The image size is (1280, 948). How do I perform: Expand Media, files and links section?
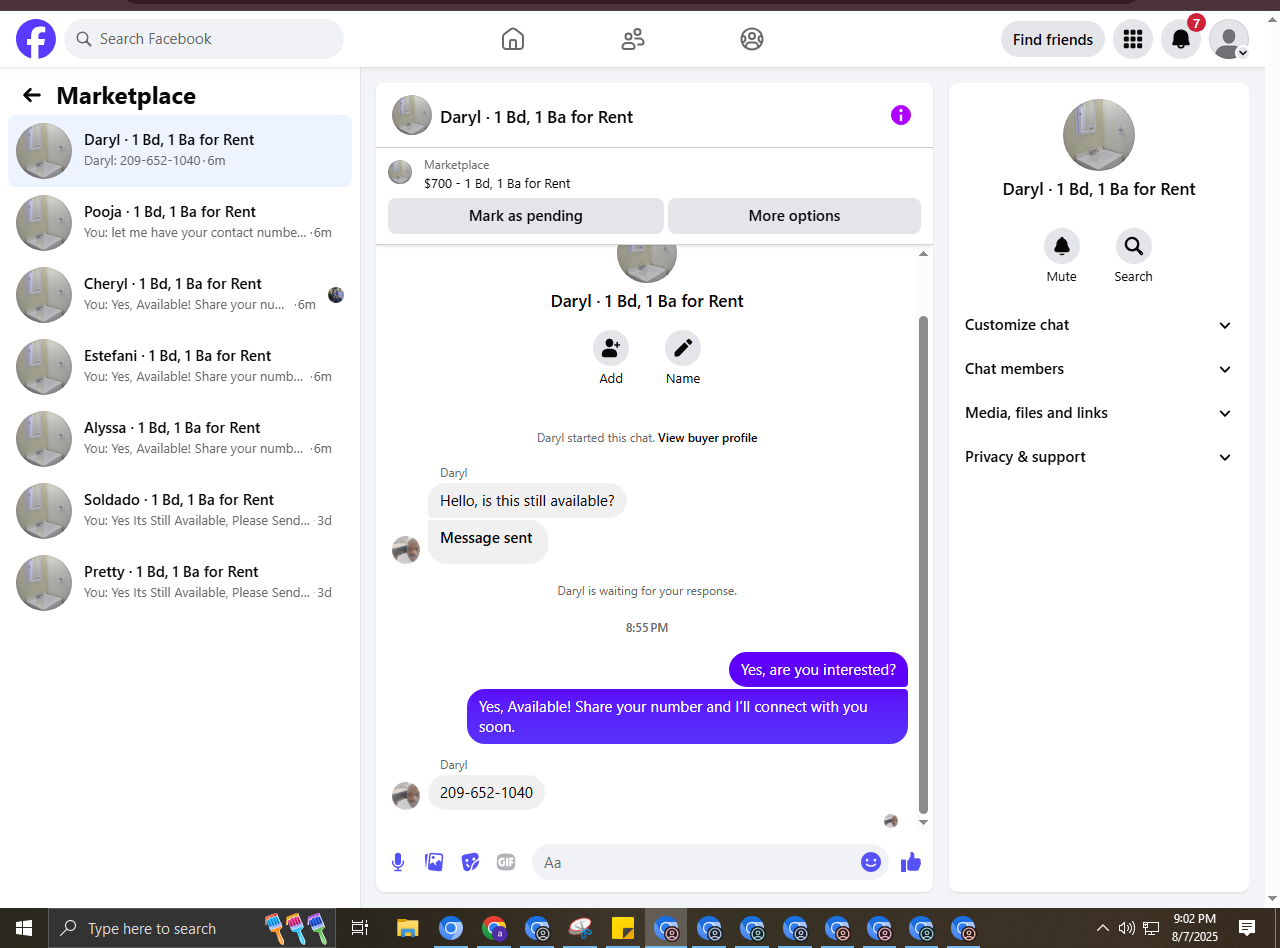tap(1099, 413)
